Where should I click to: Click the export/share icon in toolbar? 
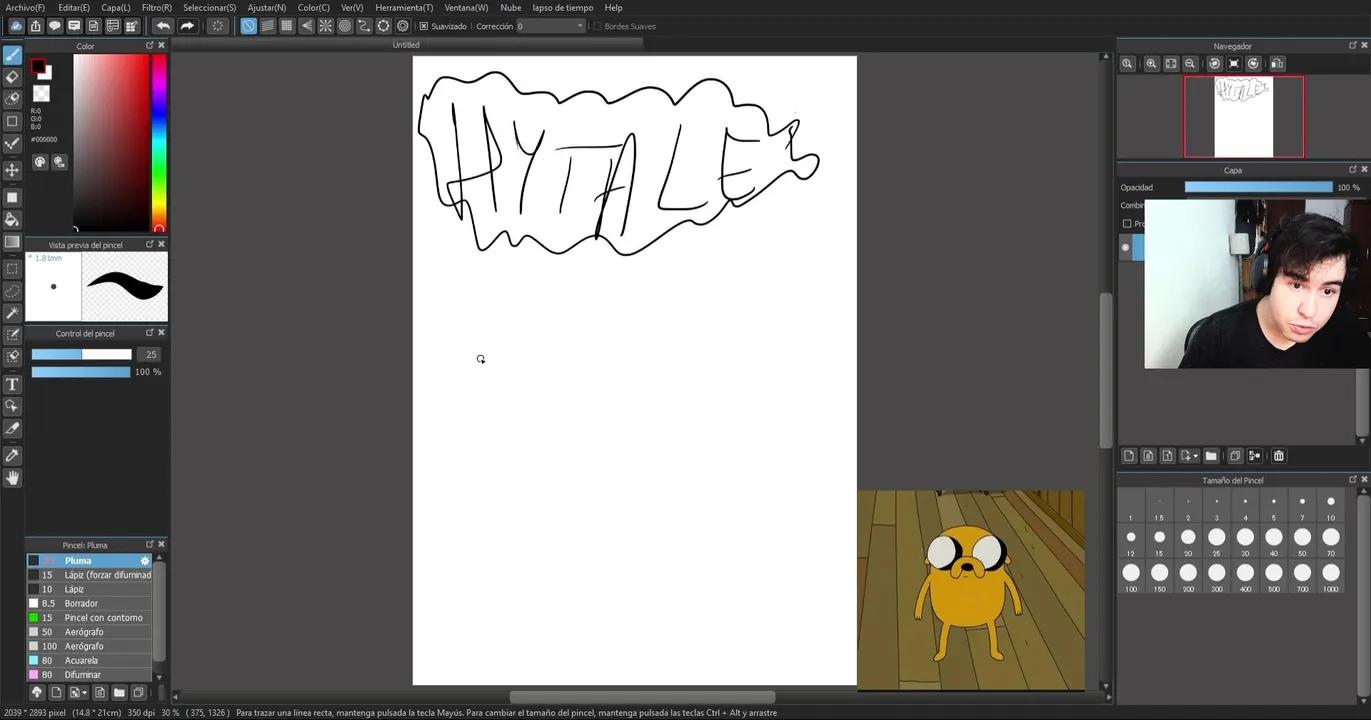35,26
